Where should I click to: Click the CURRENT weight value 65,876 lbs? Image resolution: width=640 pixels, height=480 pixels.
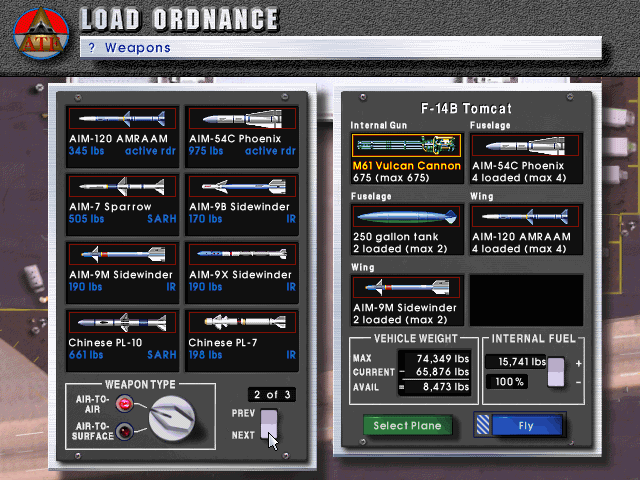pos(442,372)
